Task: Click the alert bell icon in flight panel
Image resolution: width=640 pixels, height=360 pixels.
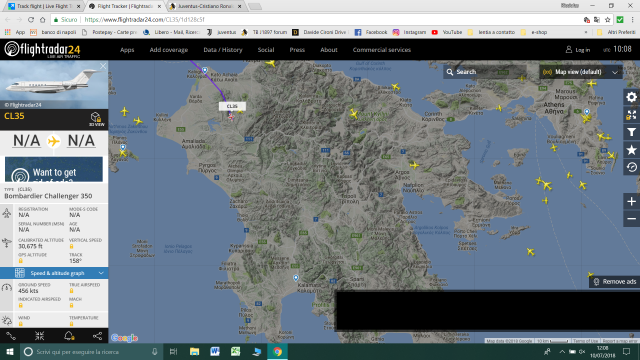Action: tap(69, 336)
